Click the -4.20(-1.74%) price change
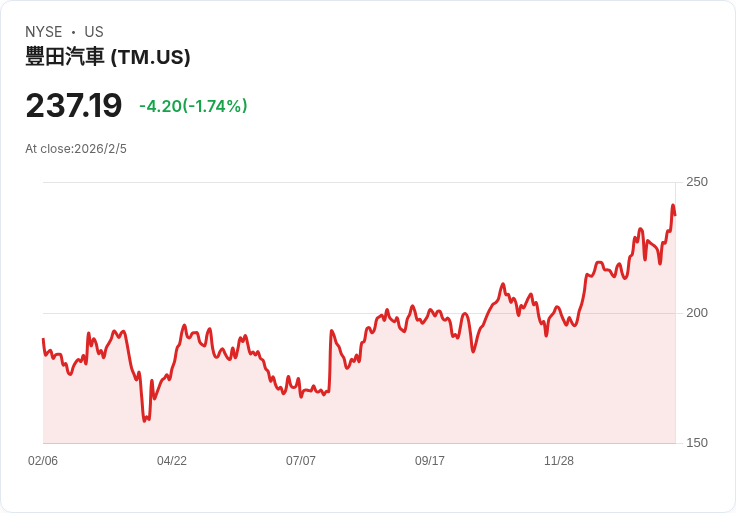This screenshot has width=736, height=513. (x=193, y=106)
